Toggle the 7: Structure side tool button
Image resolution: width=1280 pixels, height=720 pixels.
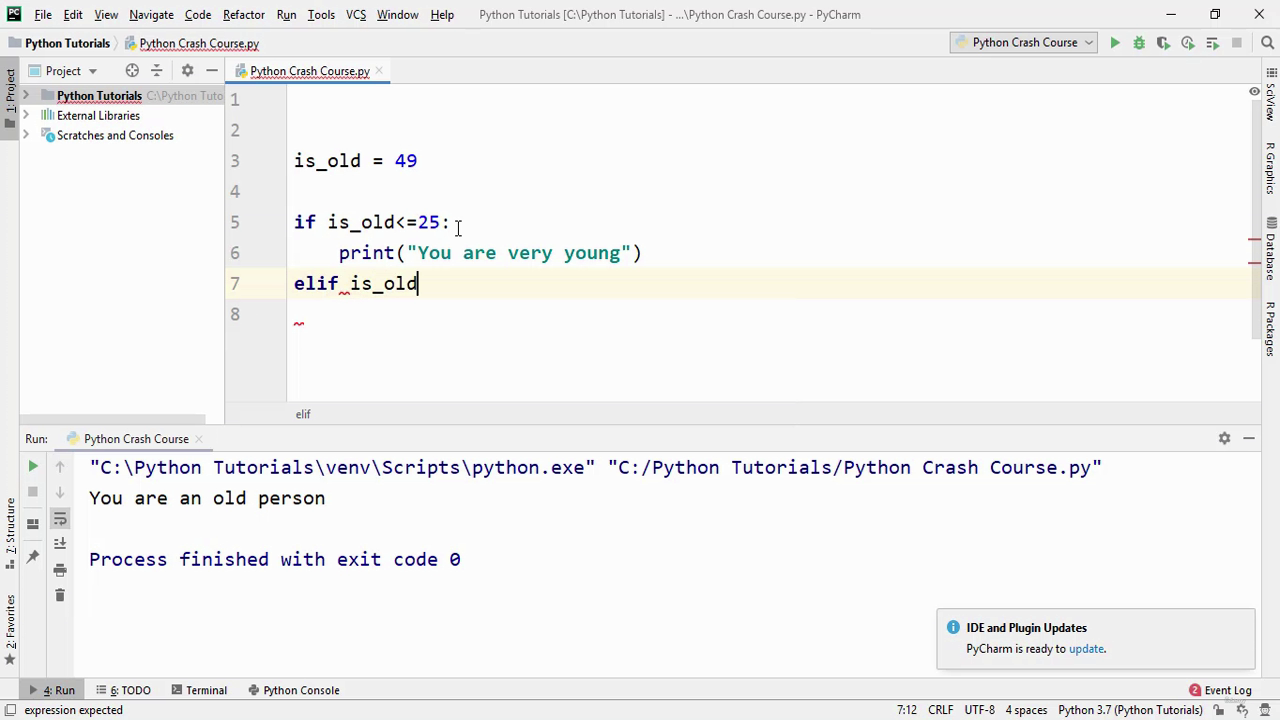(x=10, y=533)
